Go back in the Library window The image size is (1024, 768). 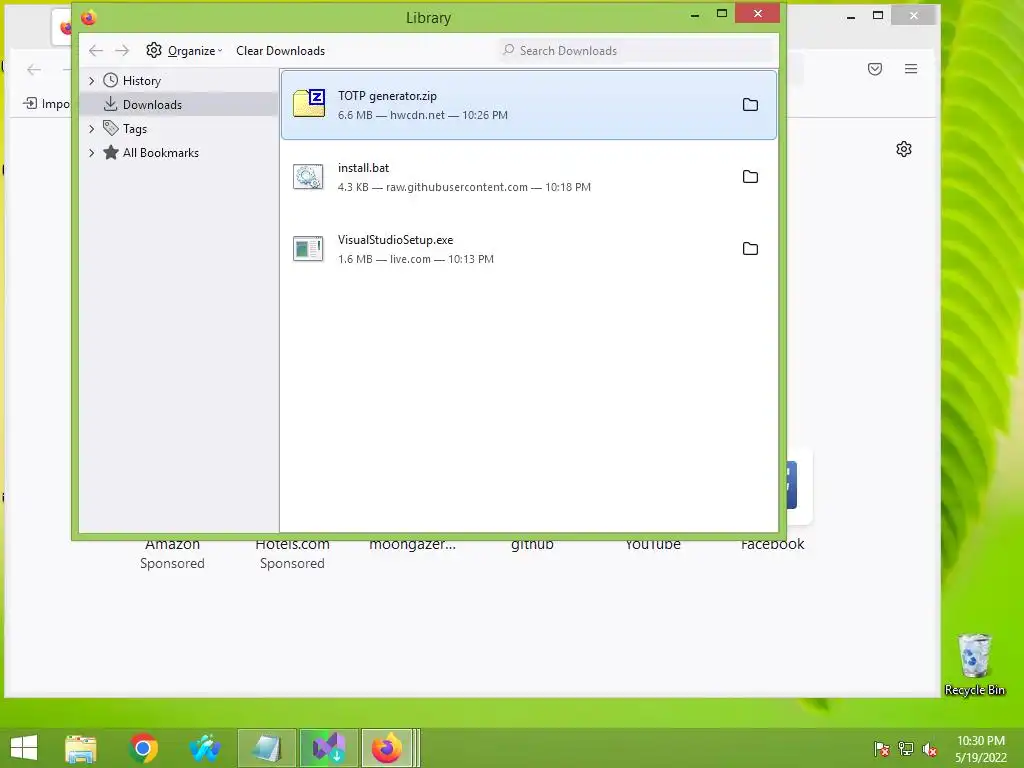click(x=96, y=50)
